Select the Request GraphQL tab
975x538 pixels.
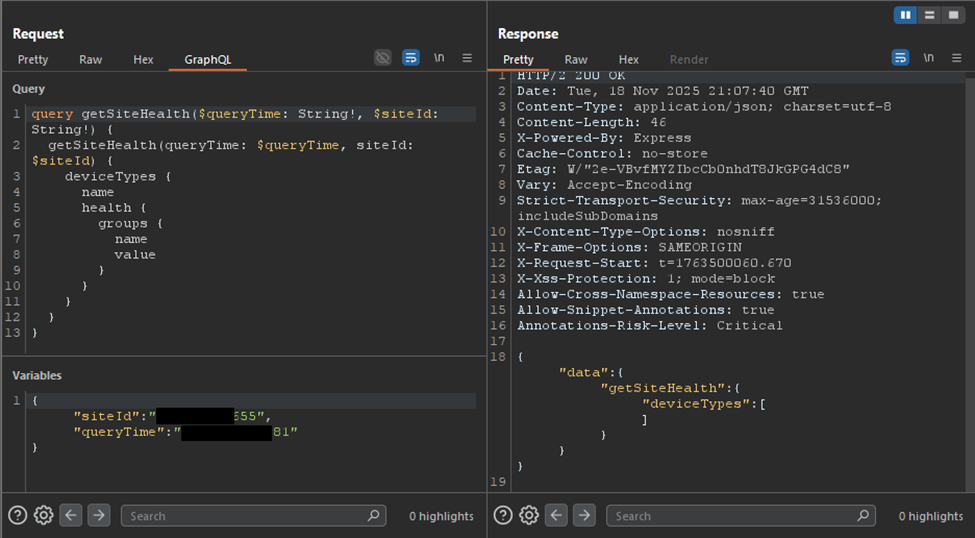(x=208, y=60)
